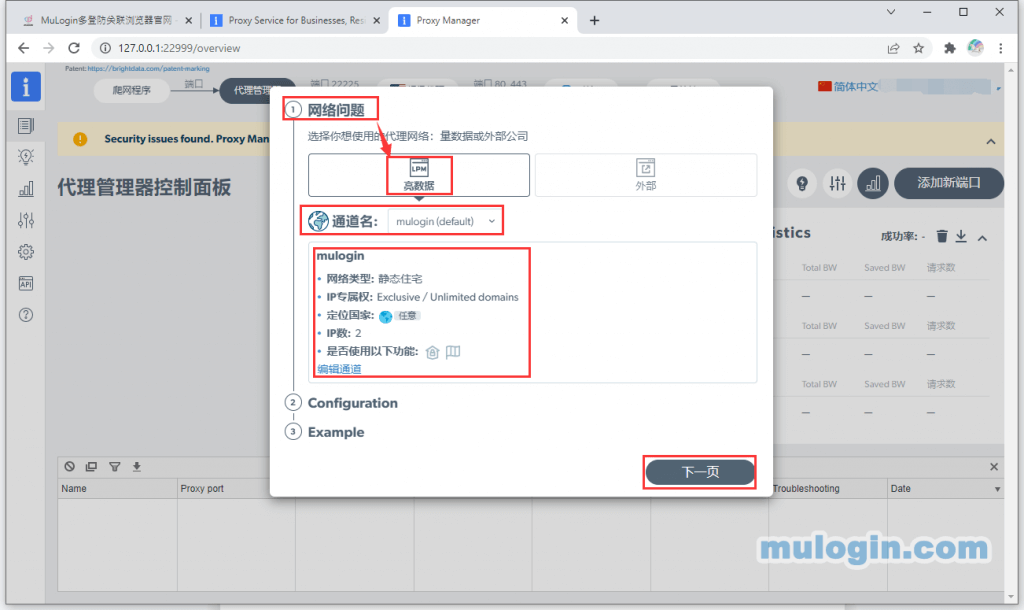Click the 编辑通道 edit zone link
1024x610 pixels.
tap(339, 369)
